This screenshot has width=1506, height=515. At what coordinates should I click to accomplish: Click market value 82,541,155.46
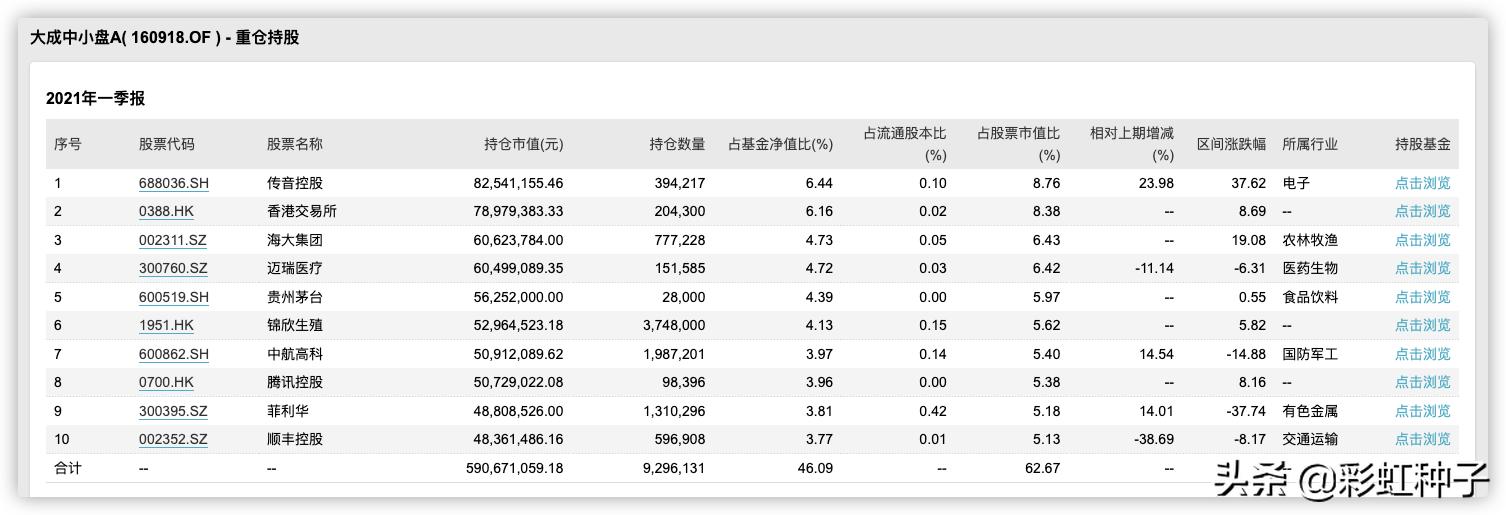[x=518, y=183]
